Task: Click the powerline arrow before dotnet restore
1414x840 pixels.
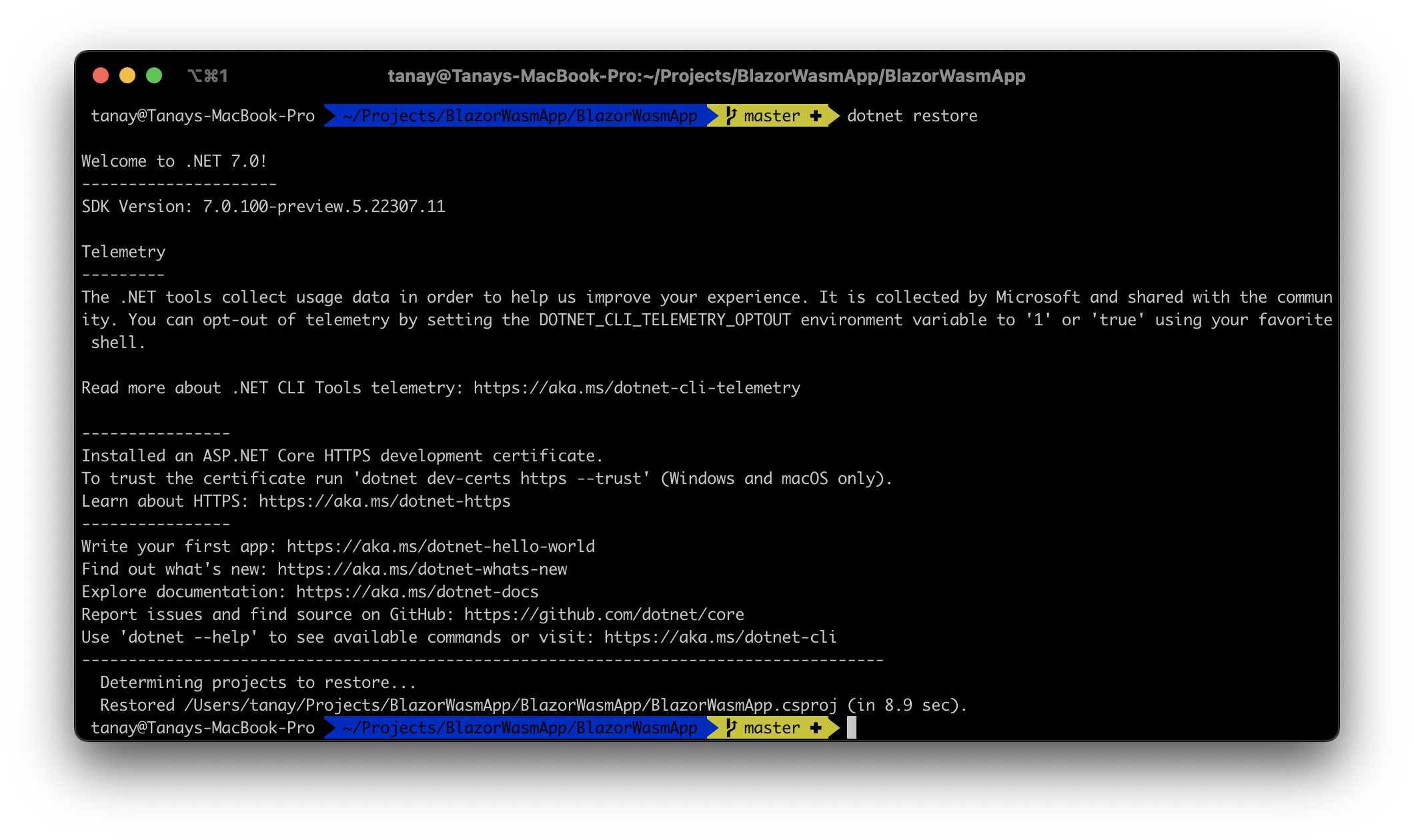Action: pos(832,115)
